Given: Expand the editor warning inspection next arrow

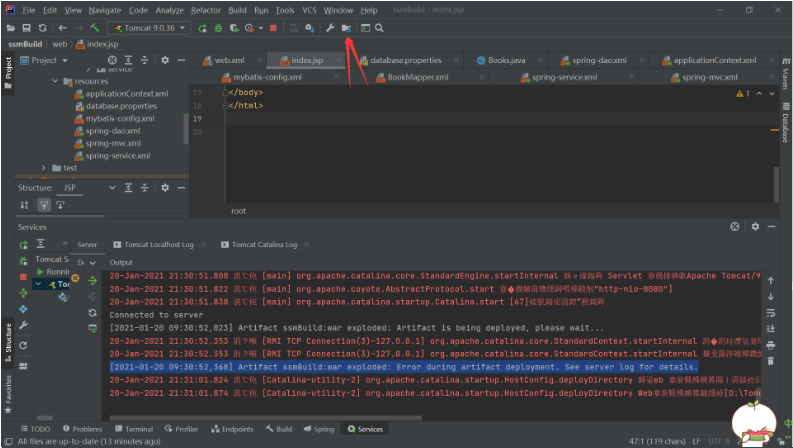Looking at the screenshot, I should point(772,94).
